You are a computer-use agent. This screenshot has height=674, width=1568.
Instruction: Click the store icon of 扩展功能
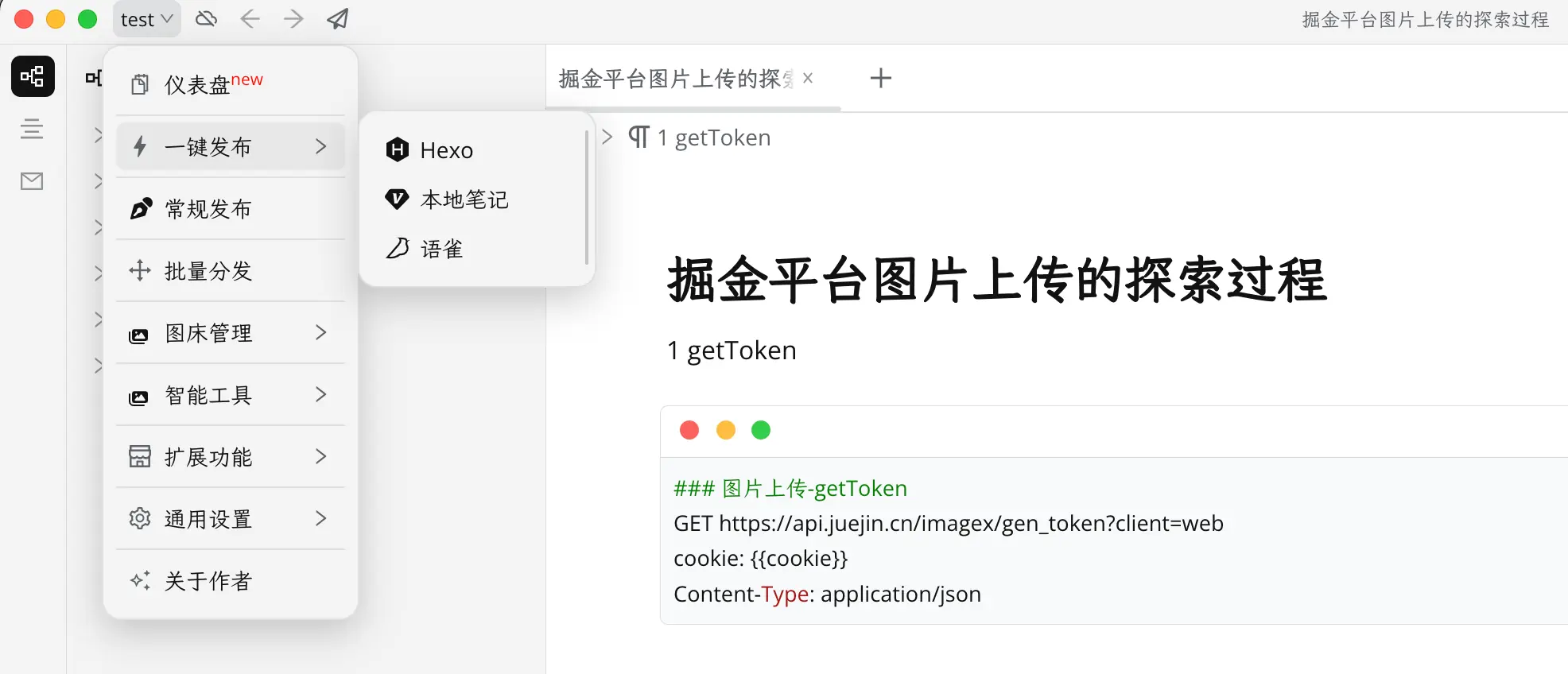click(x=140, y=456)
